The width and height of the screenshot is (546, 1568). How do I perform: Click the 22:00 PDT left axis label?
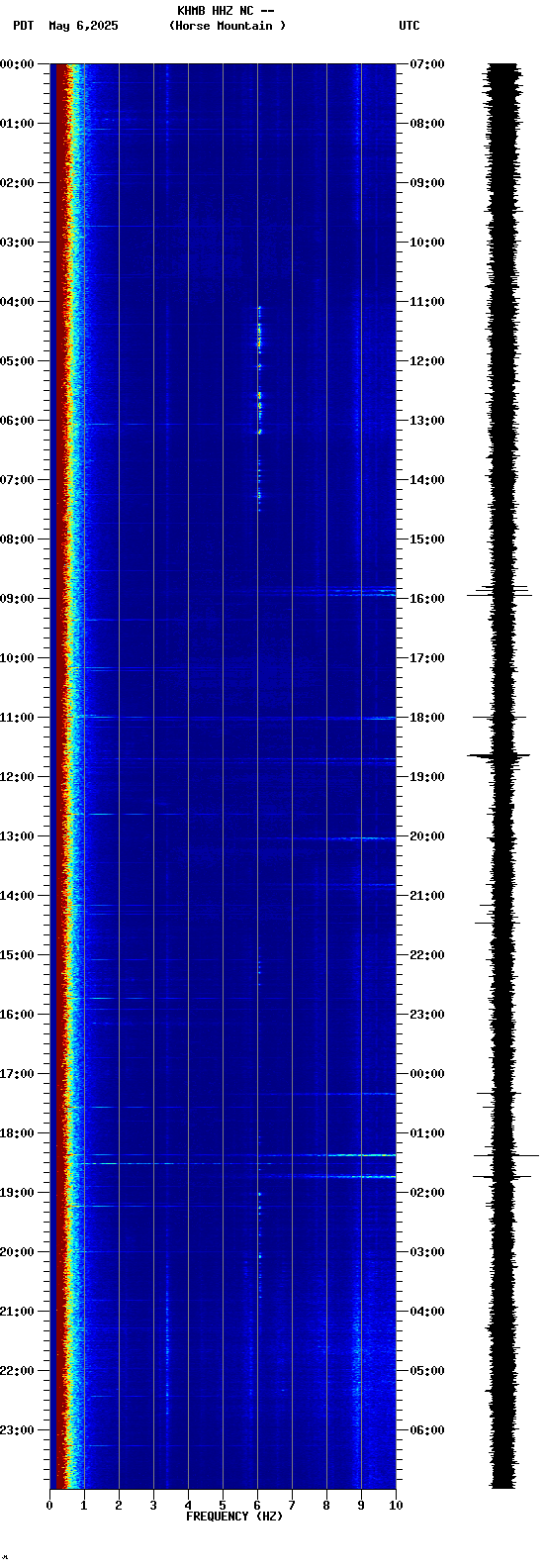point(17,1371)
